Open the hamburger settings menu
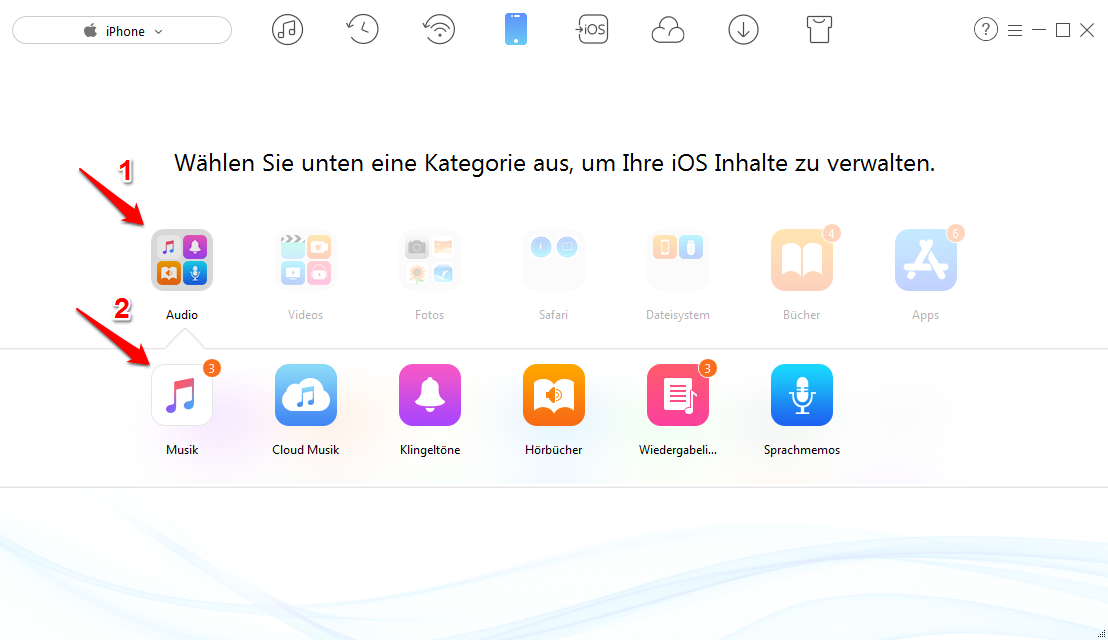This screenshot has width=1108, height=640. click(1015, 29)
